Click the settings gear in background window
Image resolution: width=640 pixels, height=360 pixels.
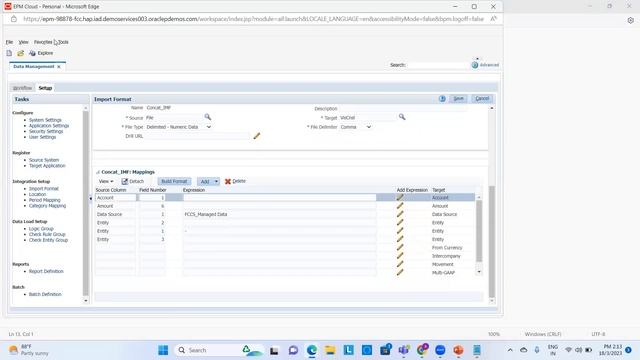(631, 20)
